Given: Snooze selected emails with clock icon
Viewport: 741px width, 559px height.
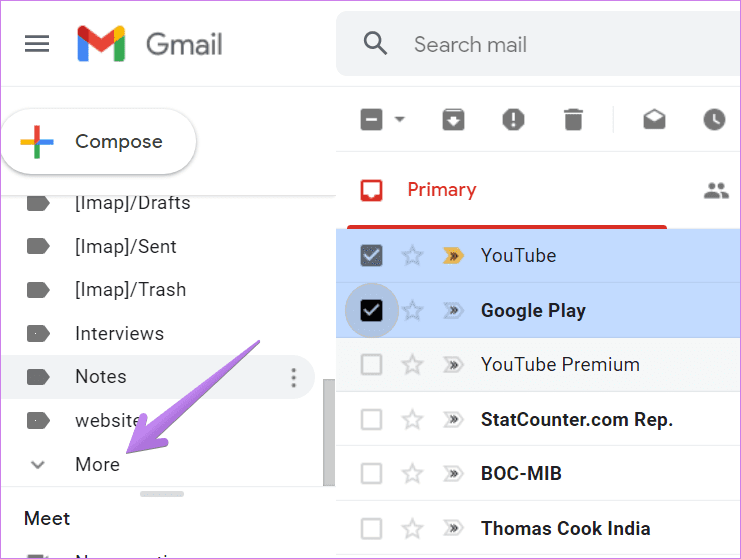Looking at the screenshot, I should tap(714, 119).
